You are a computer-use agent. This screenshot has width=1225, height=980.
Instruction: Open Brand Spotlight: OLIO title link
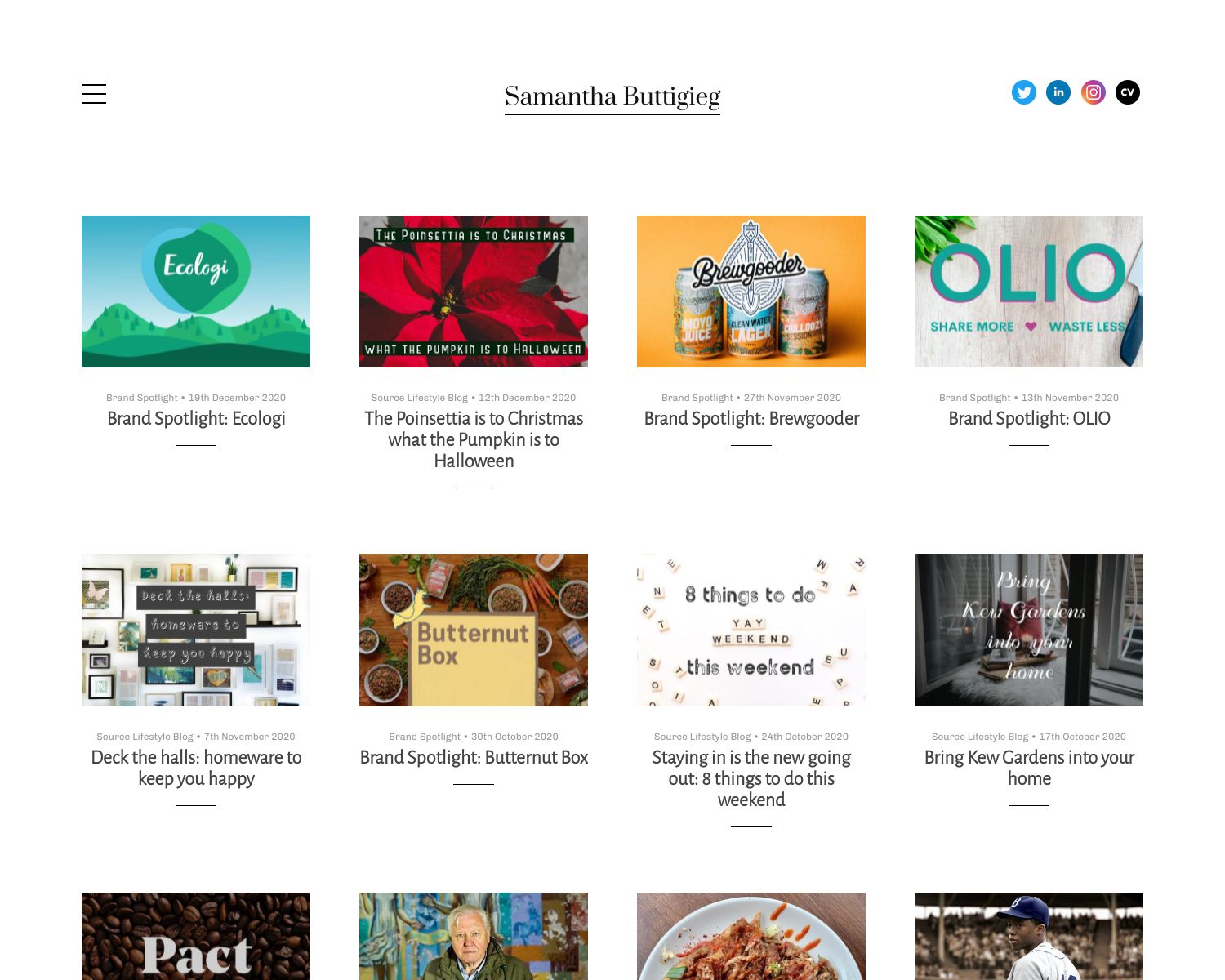(1029, 419)
